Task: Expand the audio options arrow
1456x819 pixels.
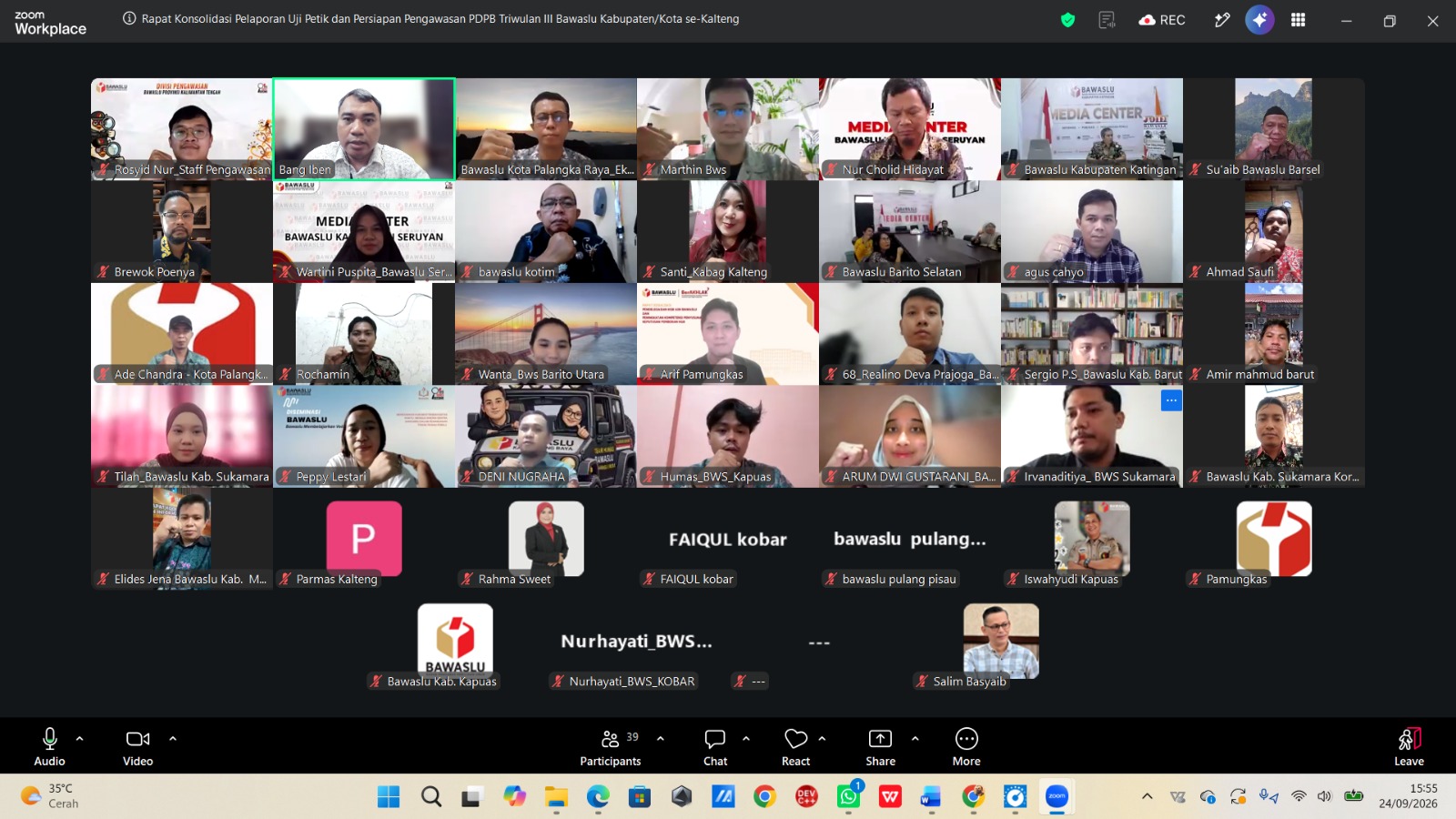Action: (x=80, y=738)
